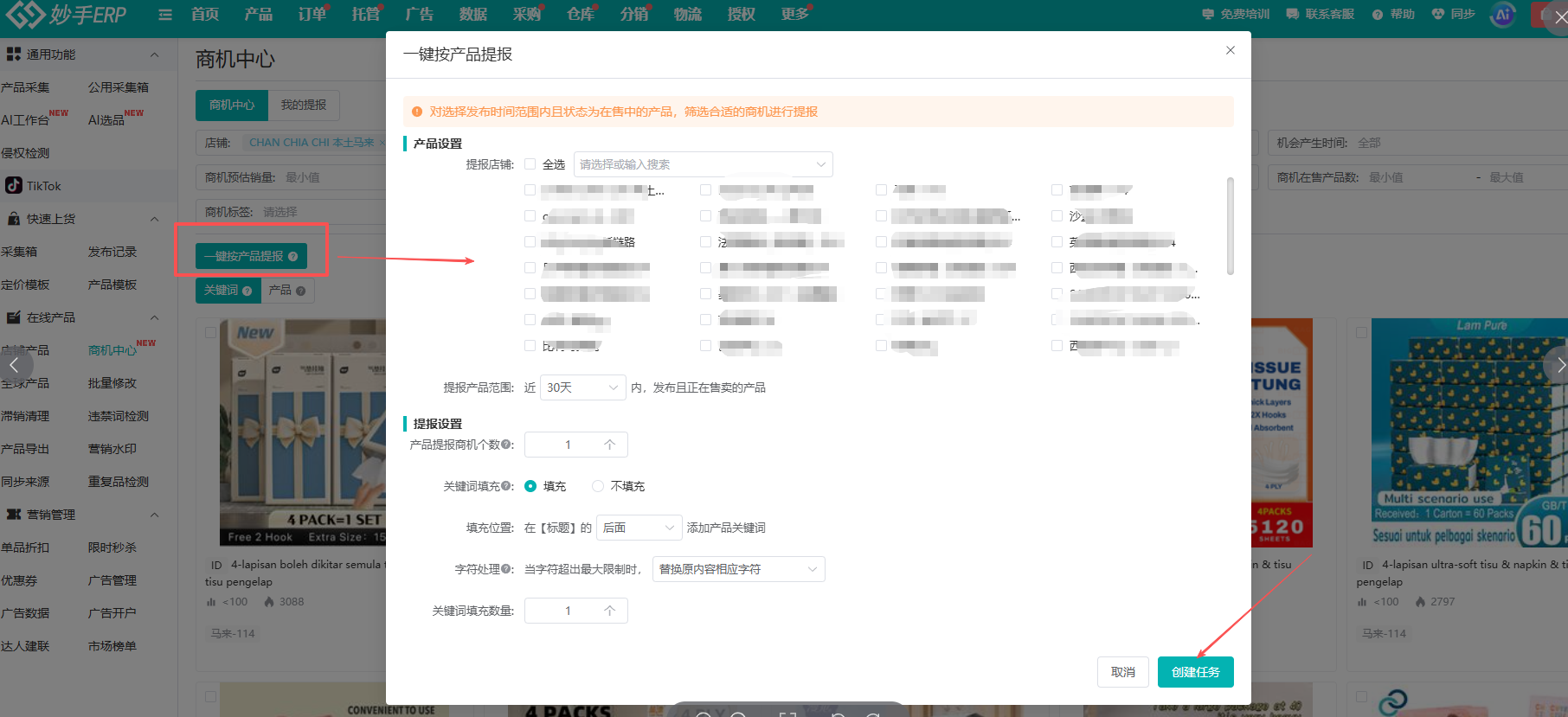Click the tissue pack product thumbnail
Image resolution: width=1568 pixels, height=717 pixels.
(303, 432)
